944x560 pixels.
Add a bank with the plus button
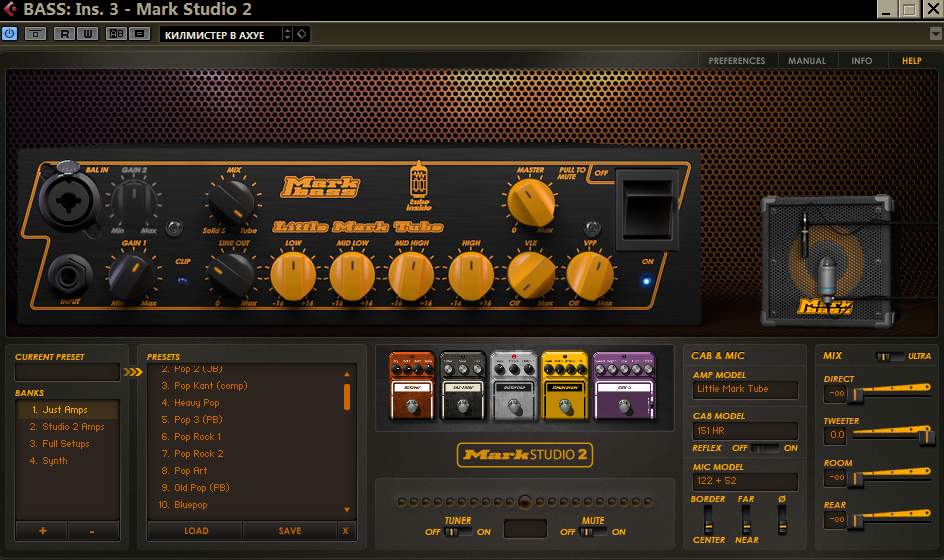tap(42, 530)
